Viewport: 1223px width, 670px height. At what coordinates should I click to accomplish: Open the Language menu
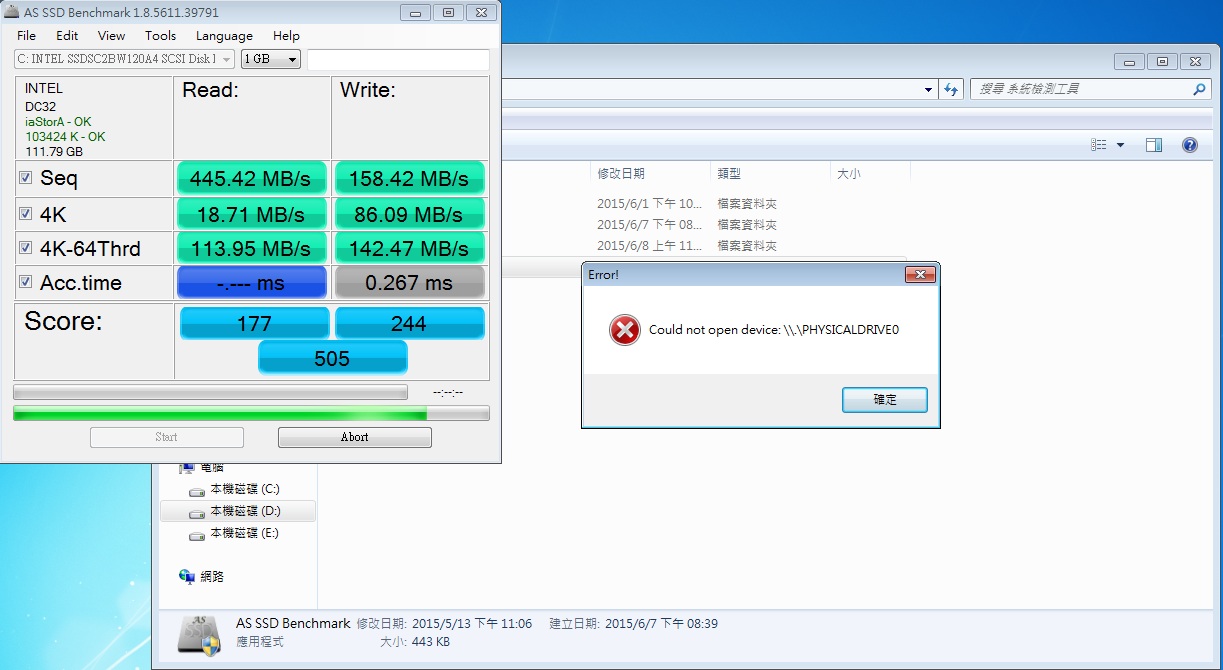pyautogui.click(x=224, y=35)
